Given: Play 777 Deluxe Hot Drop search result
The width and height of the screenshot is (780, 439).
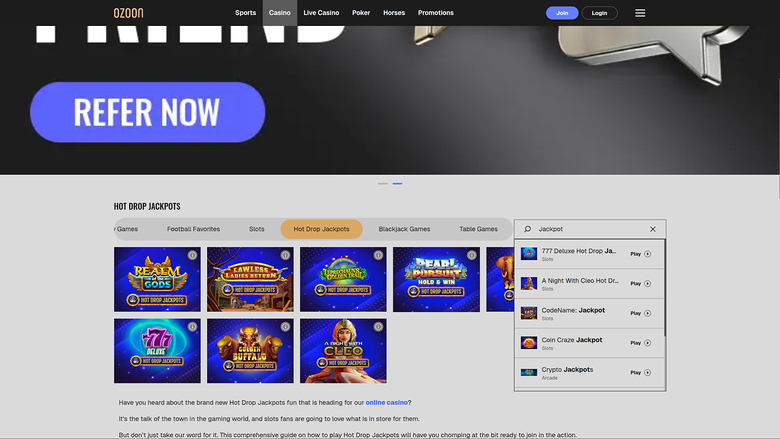Looking at the screenshot, I should pos(641,254).
